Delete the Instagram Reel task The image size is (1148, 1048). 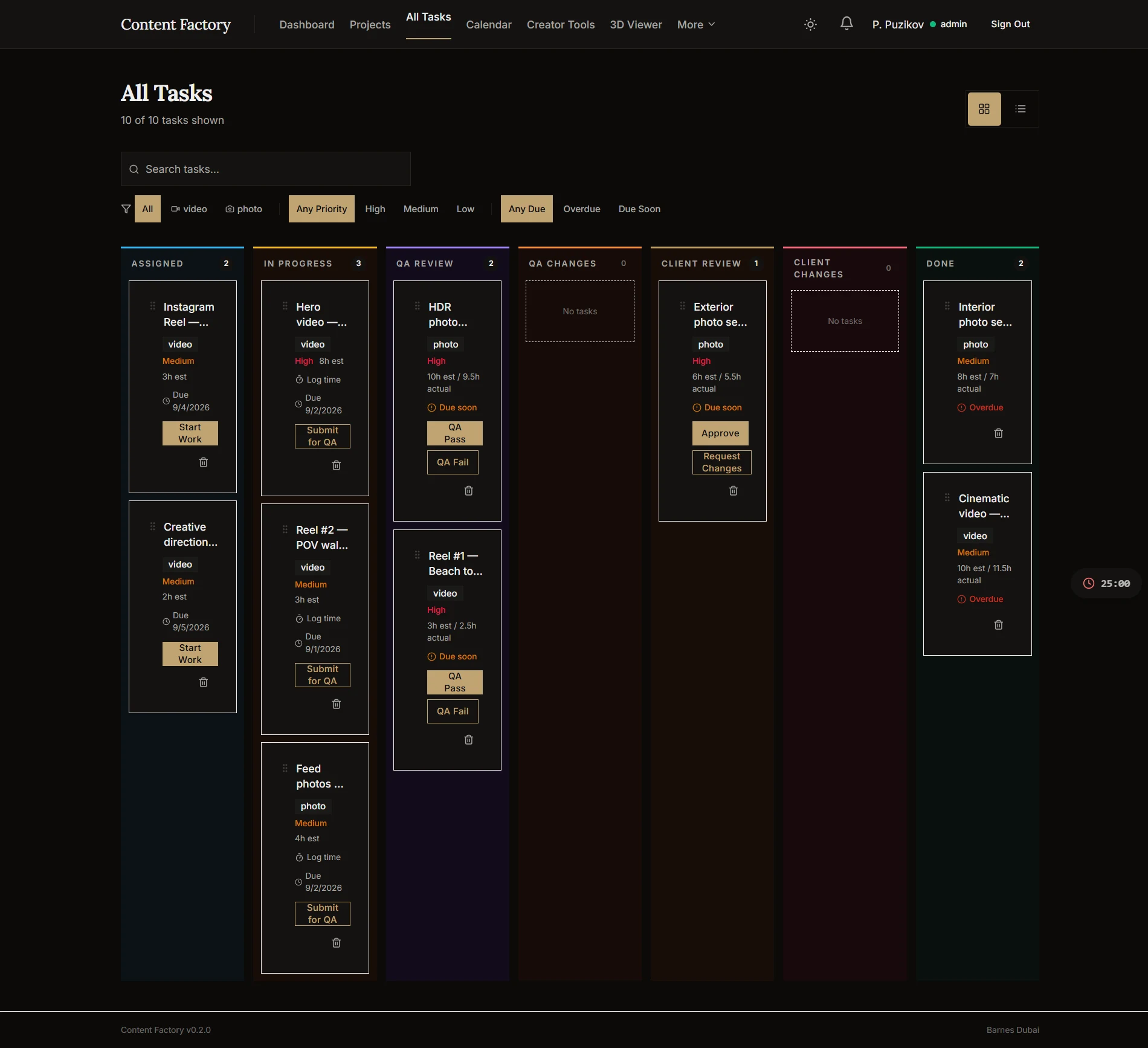point(204,462)
